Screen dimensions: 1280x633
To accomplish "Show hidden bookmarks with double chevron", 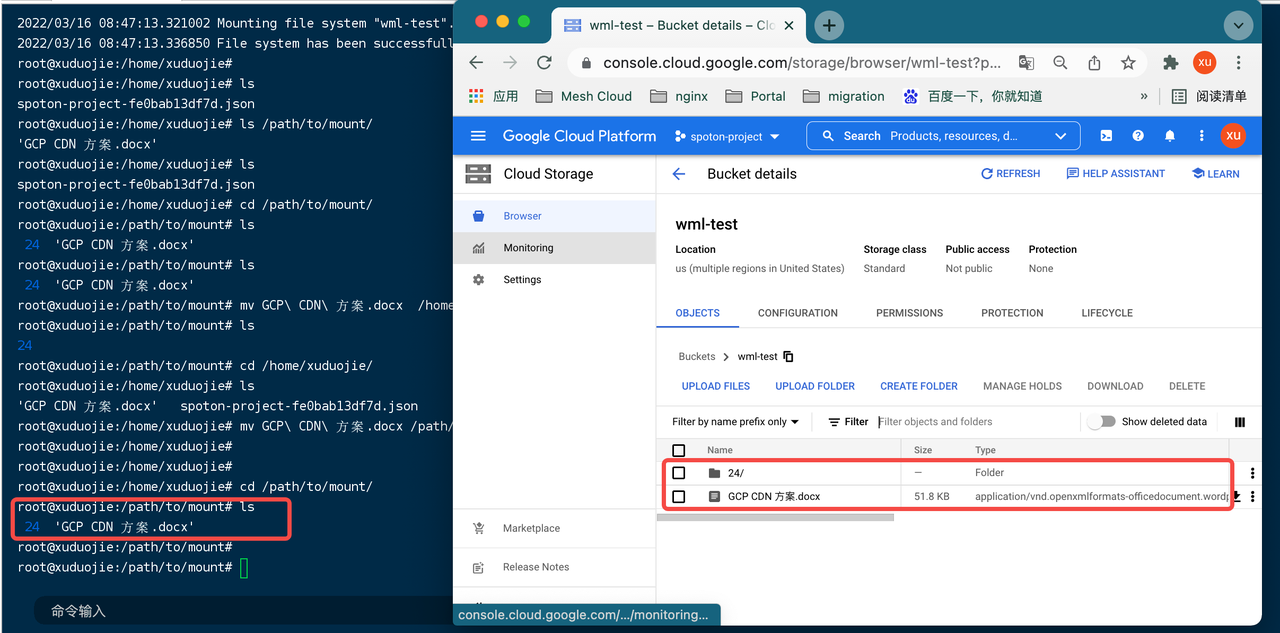I will point(1144,96).
